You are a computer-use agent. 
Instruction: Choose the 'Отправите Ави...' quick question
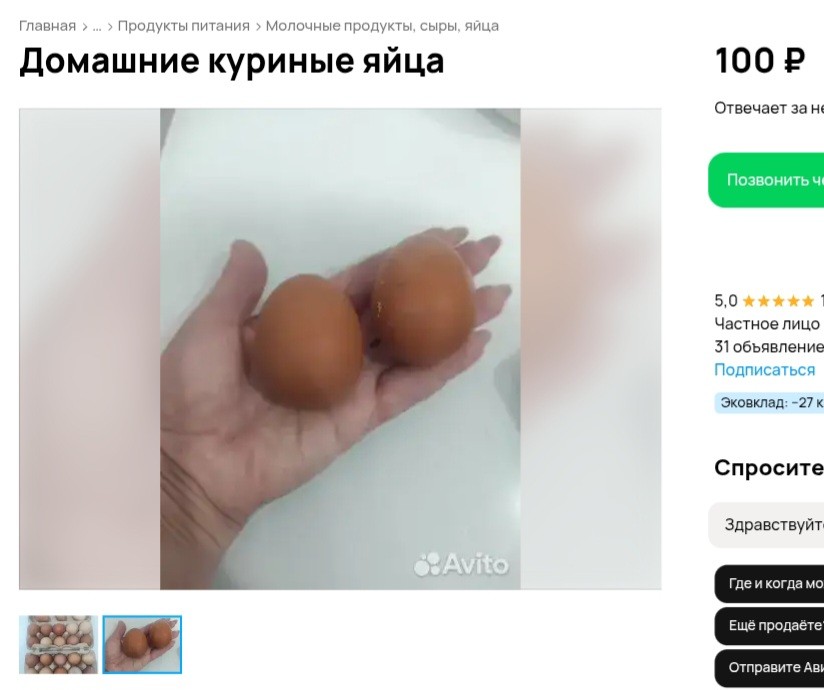pos(769,667)
